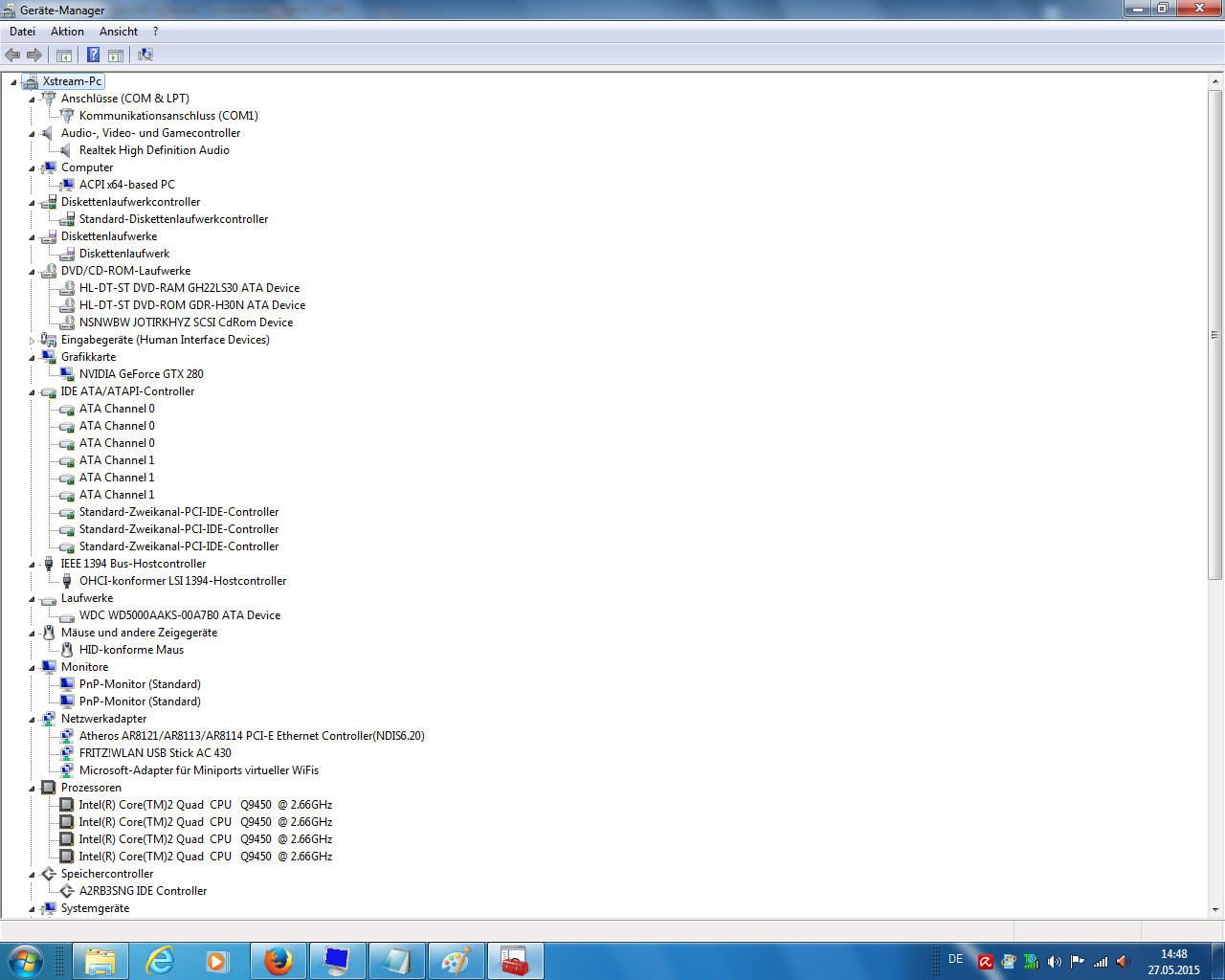The width and height of the screenshot is (1225, 980).
Task: Open the Windows Start menu orb
Action: click(x=25, y=960)
